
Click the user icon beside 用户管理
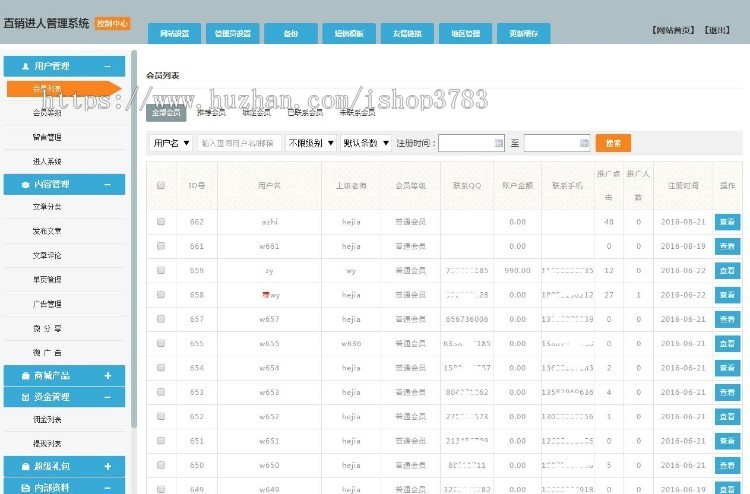[x=25, y=66]
